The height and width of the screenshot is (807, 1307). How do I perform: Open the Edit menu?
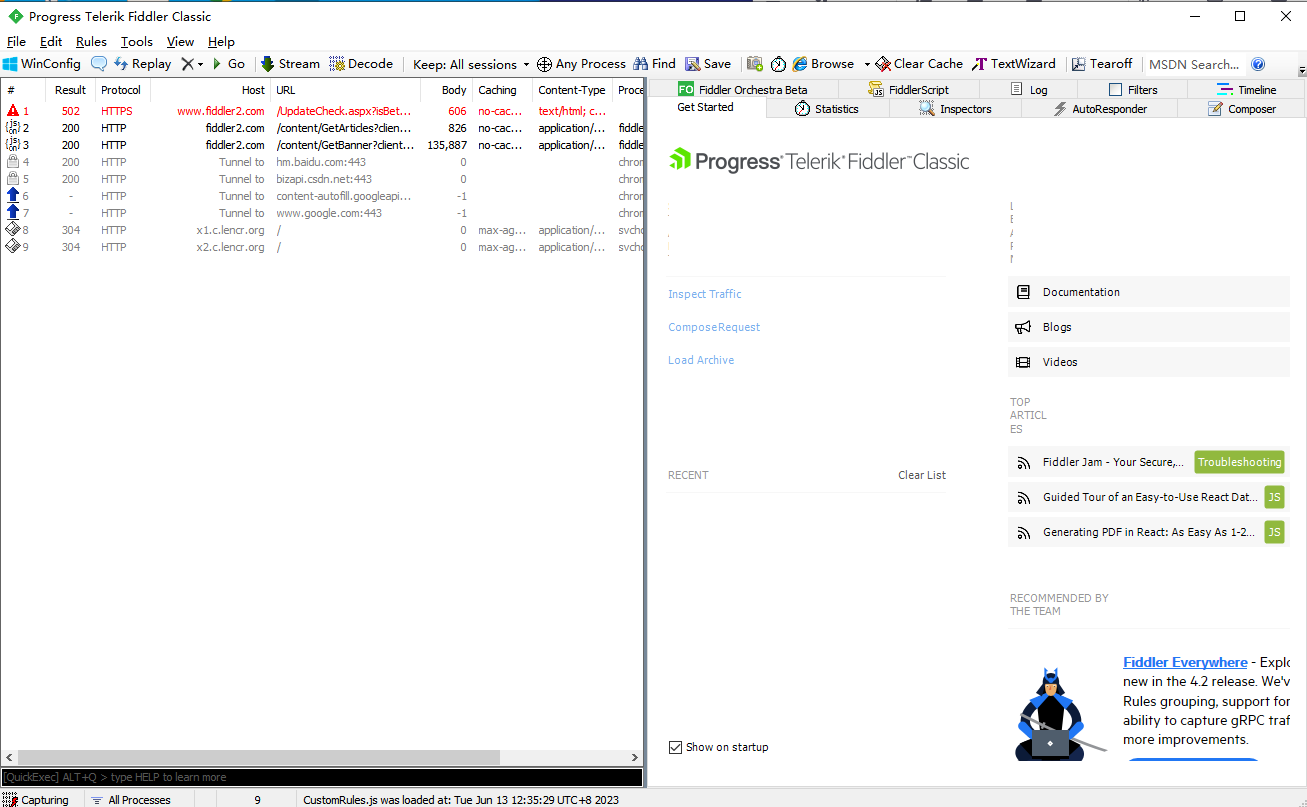click(51, 42)
